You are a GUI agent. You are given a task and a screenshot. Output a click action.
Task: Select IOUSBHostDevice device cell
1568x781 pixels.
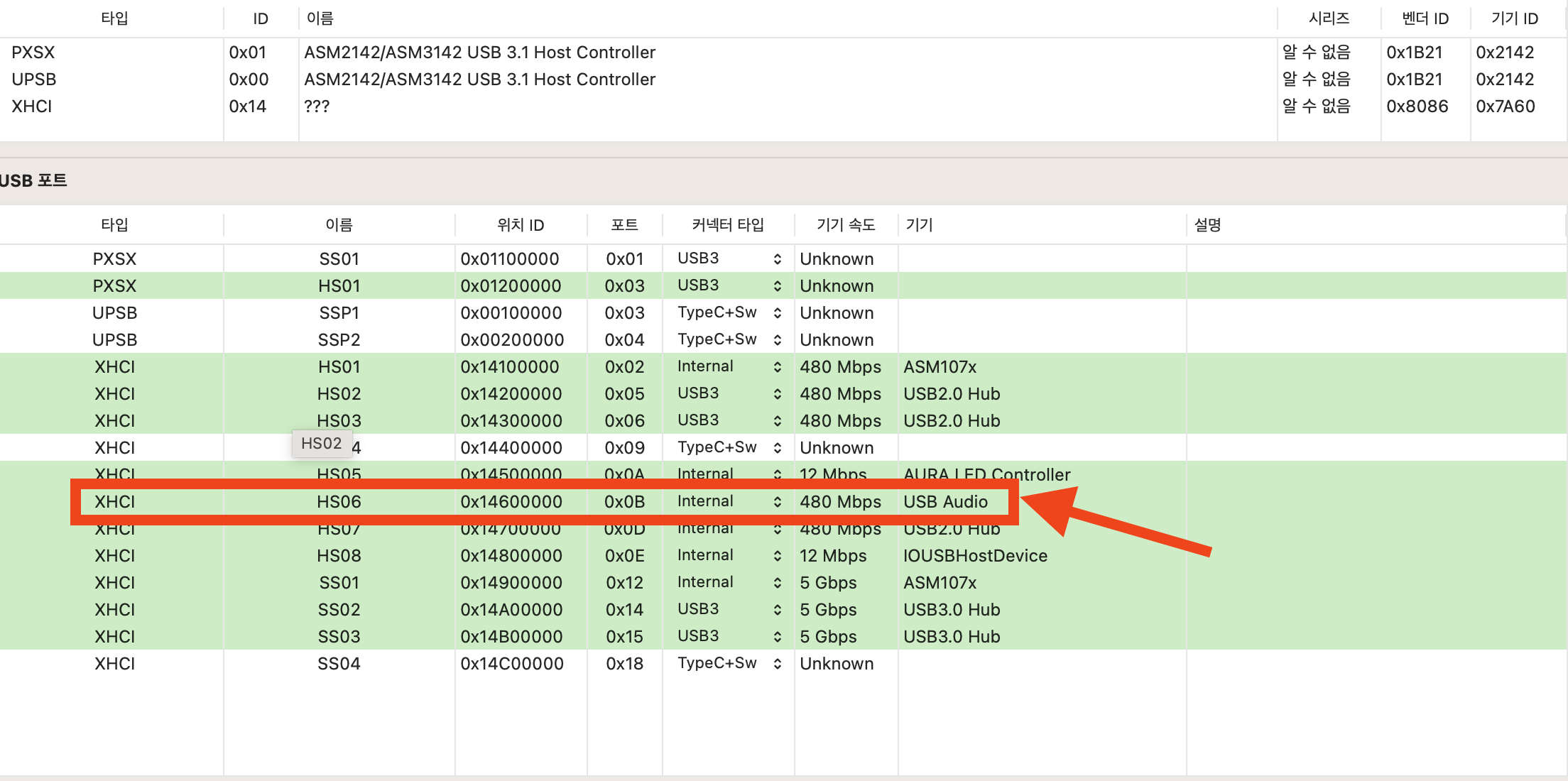[x=975, y=556]
